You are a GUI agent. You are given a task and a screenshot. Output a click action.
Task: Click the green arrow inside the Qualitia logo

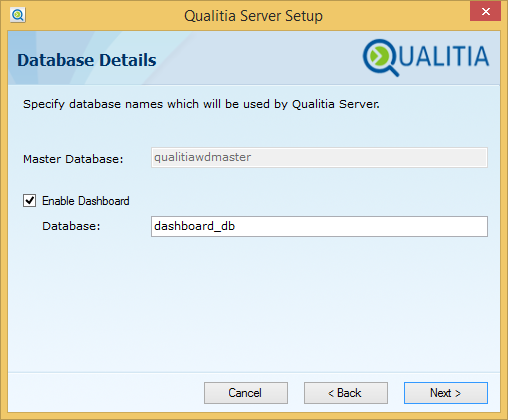379,55
